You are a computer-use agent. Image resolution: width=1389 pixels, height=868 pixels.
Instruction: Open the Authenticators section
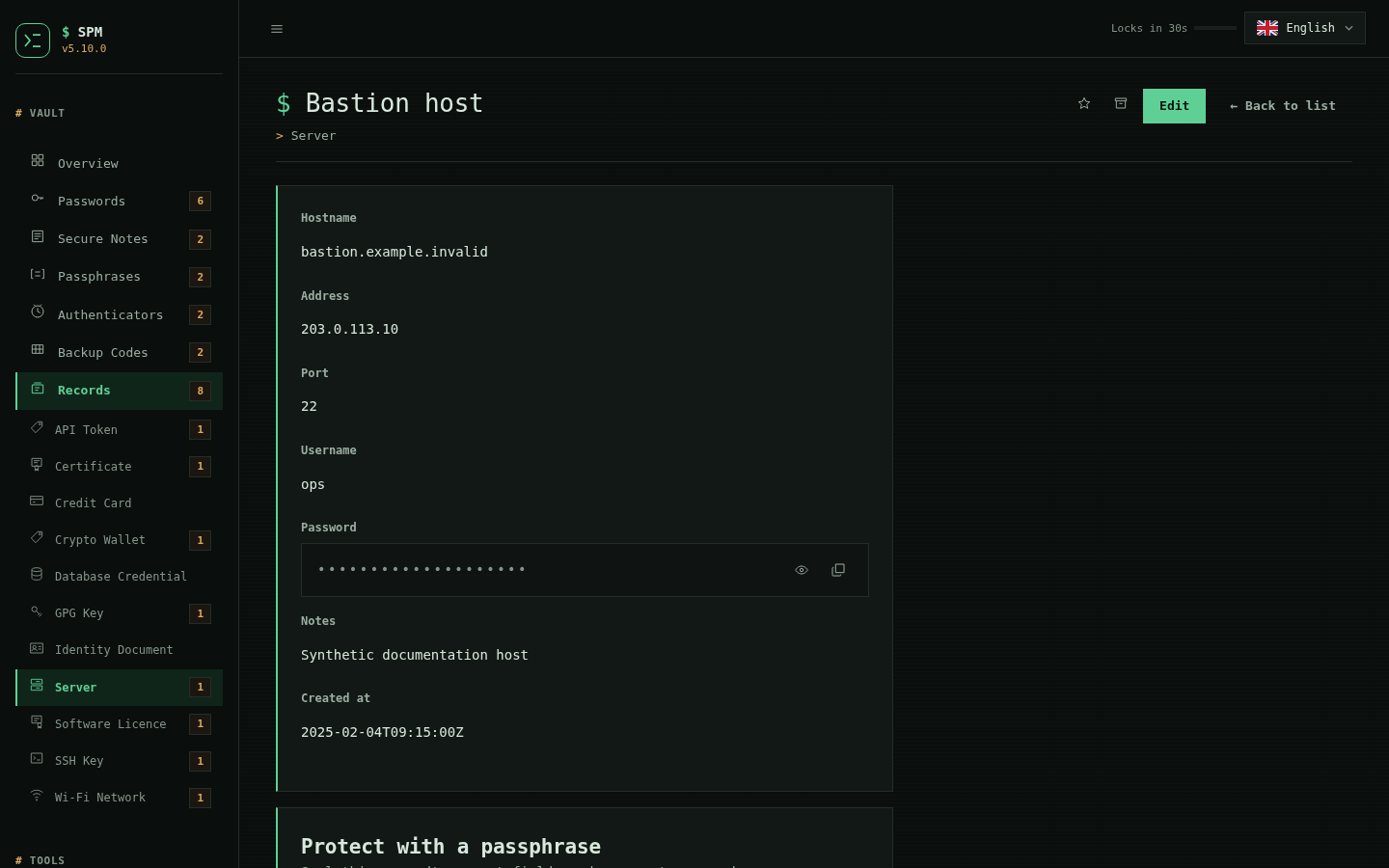[120, 314]
